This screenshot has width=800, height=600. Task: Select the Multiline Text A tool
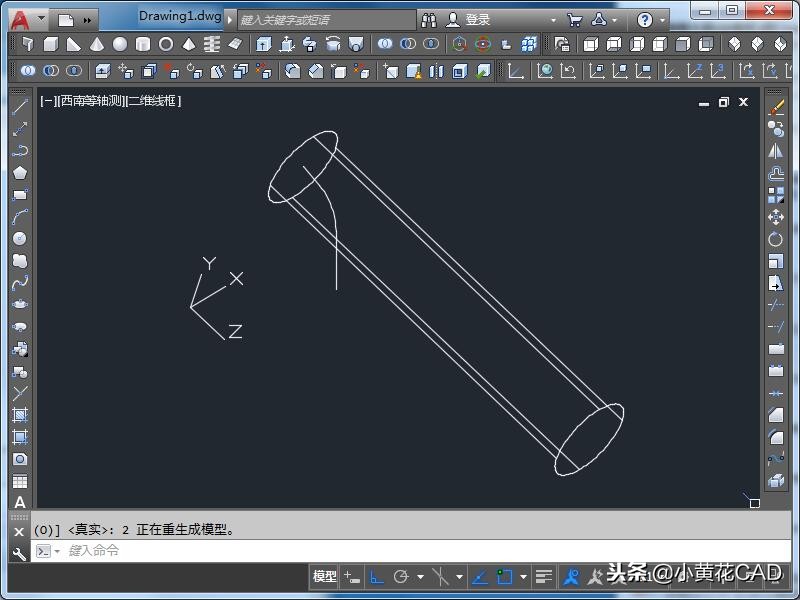coord(19,503)
